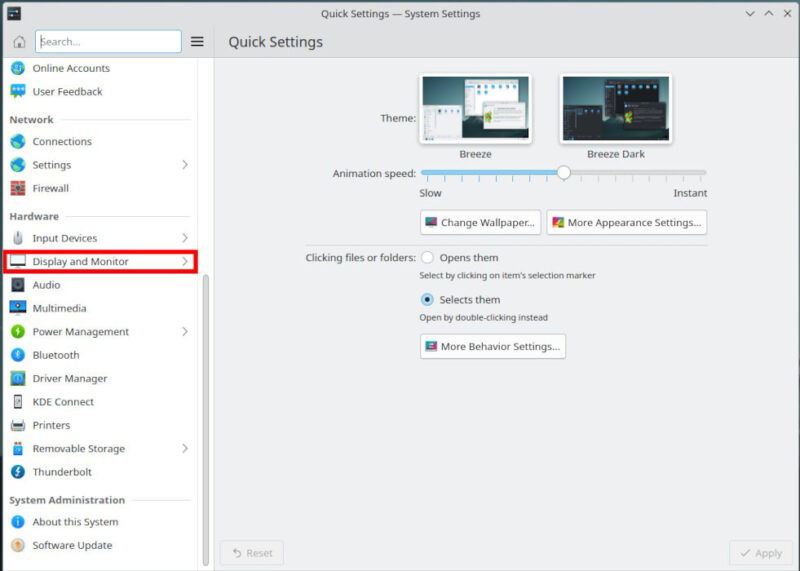This screenshot has height=571, width=800.
Task: Select the Breeze theme thumbnail
Action: [475, 109]
